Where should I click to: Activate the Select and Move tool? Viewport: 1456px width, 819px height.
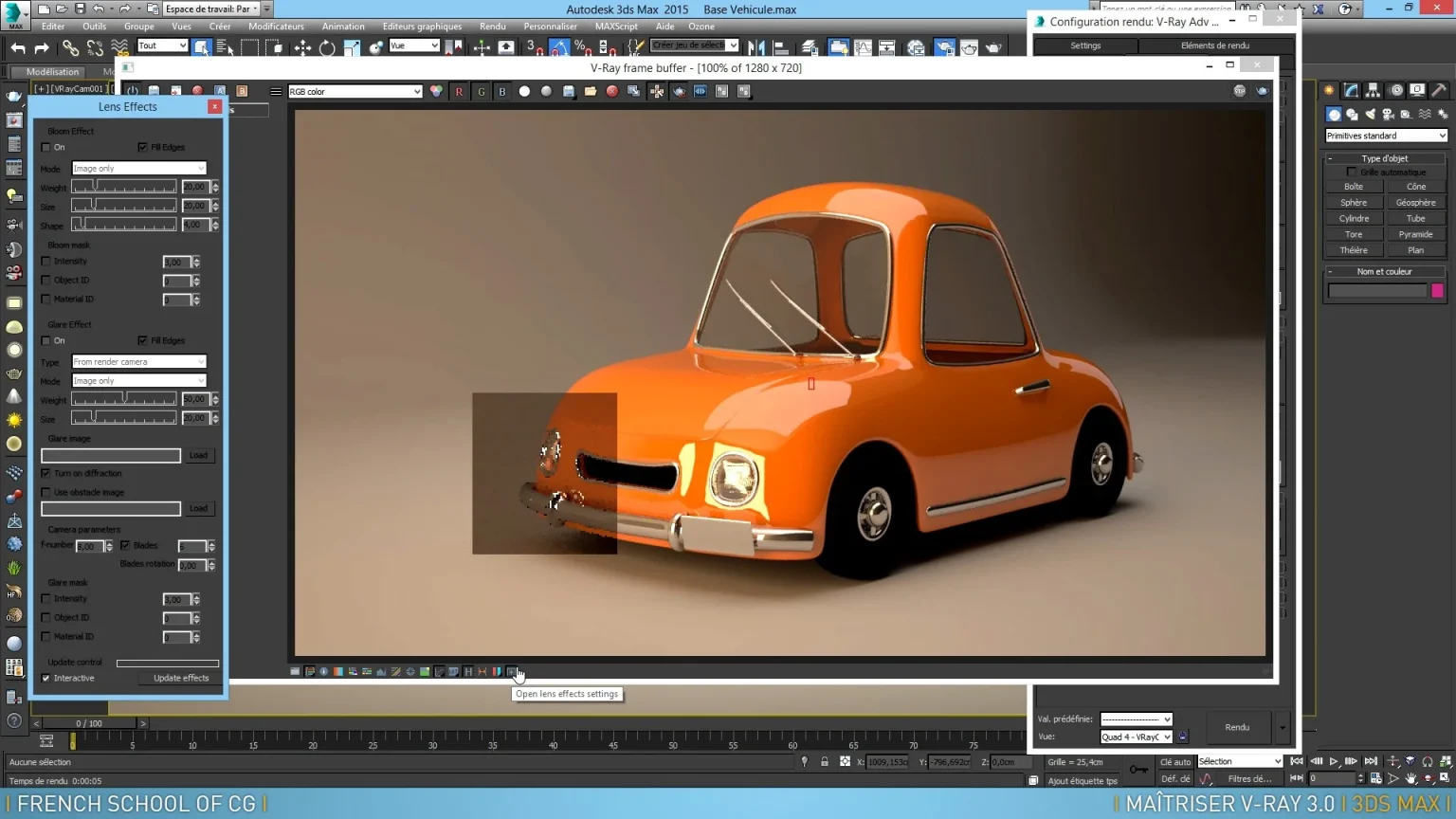(x=302, y=47)
